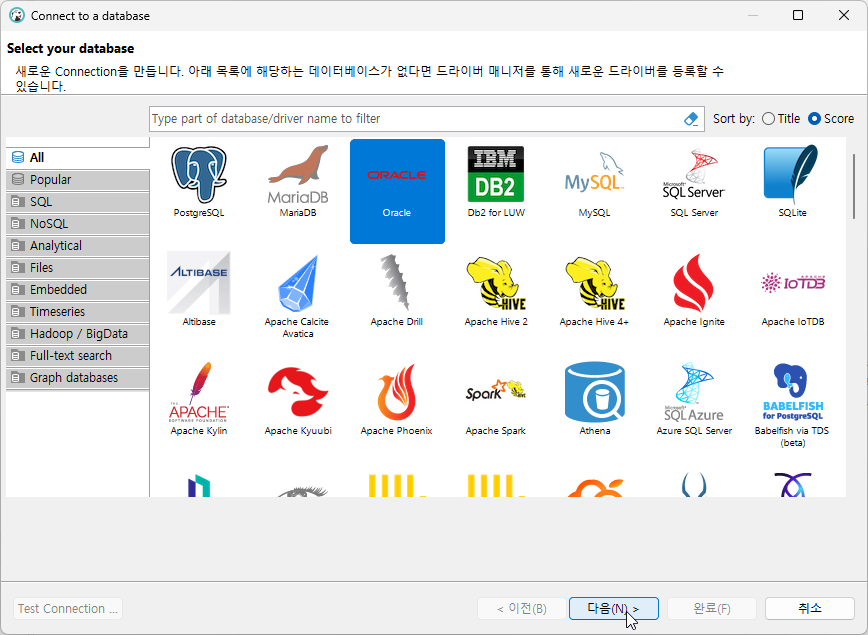Select the Apache Hive 2 icon

coord(495,283)
